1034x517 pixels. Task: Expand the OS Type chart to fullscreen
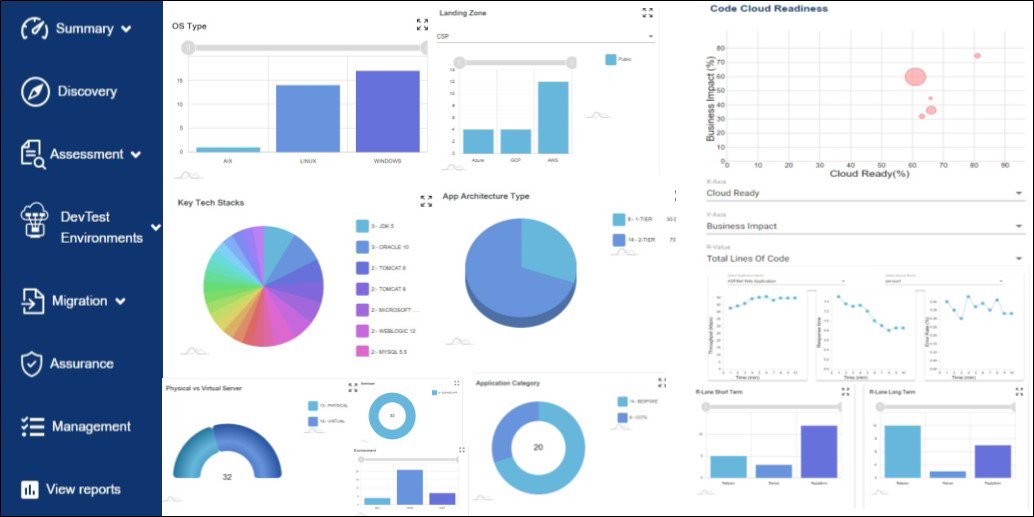pyautogui.click(x=422, y=25)
